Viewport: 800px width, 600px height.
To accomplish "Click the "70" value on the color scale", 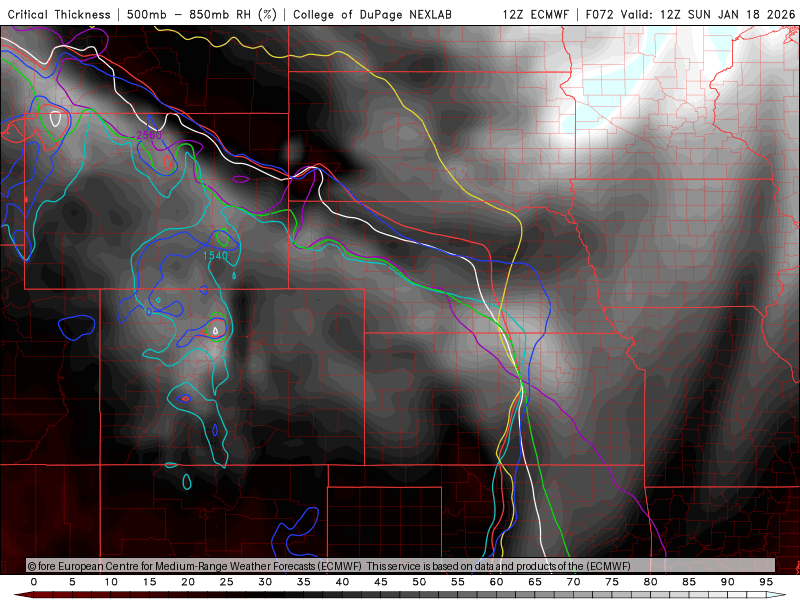I will point(573,582).
